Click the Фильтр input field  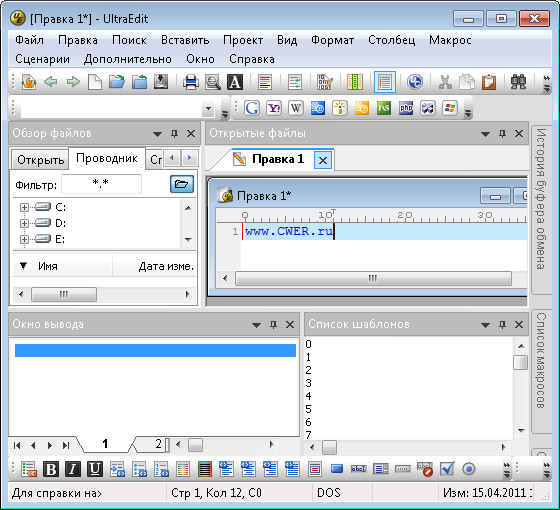101,184
